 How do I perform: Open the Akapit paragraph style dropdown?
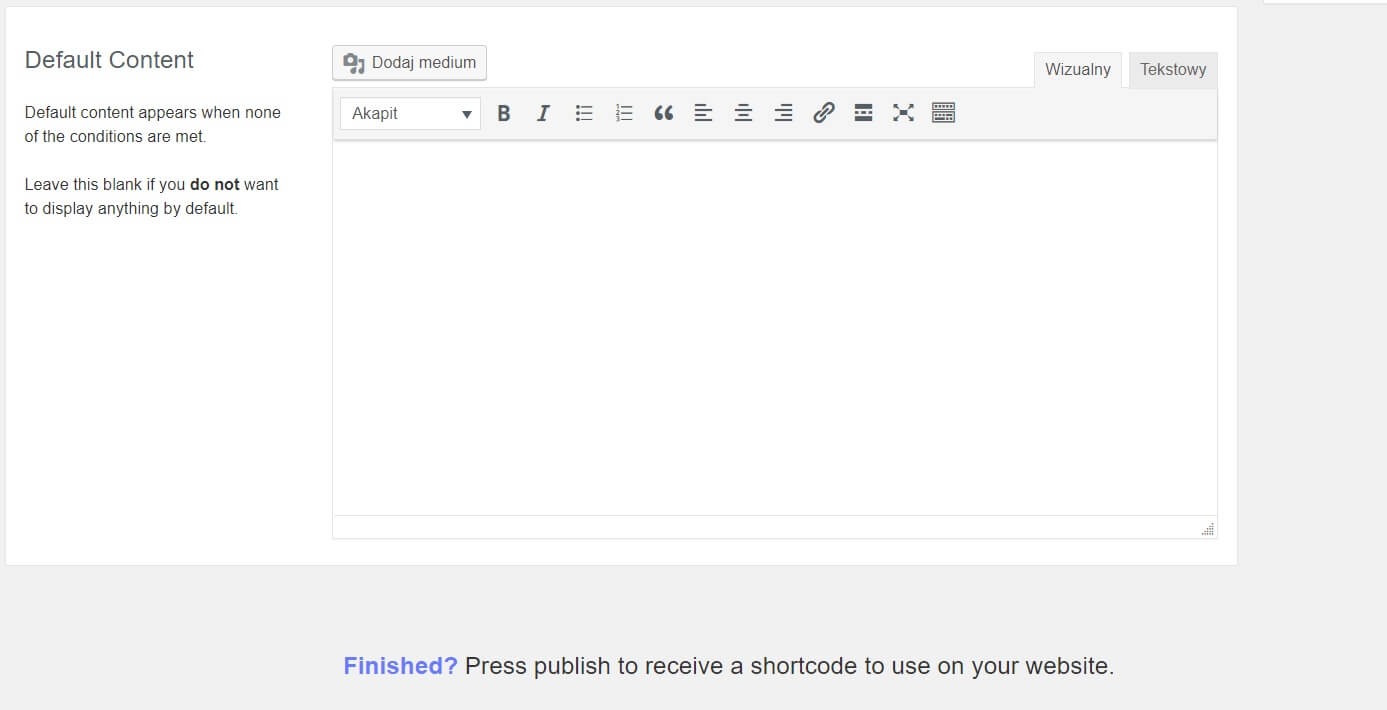click(400, 113)
